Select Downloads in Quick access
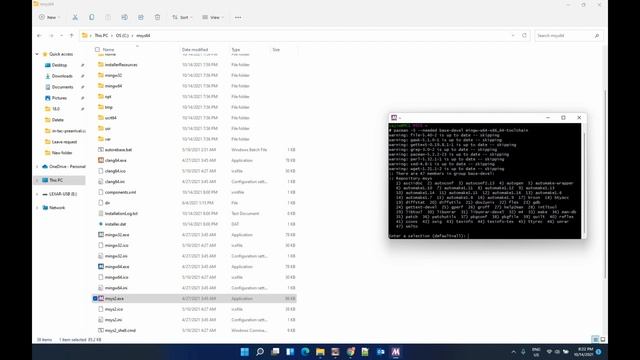Viewport: 640px width, 360px height. pos(62,76)
